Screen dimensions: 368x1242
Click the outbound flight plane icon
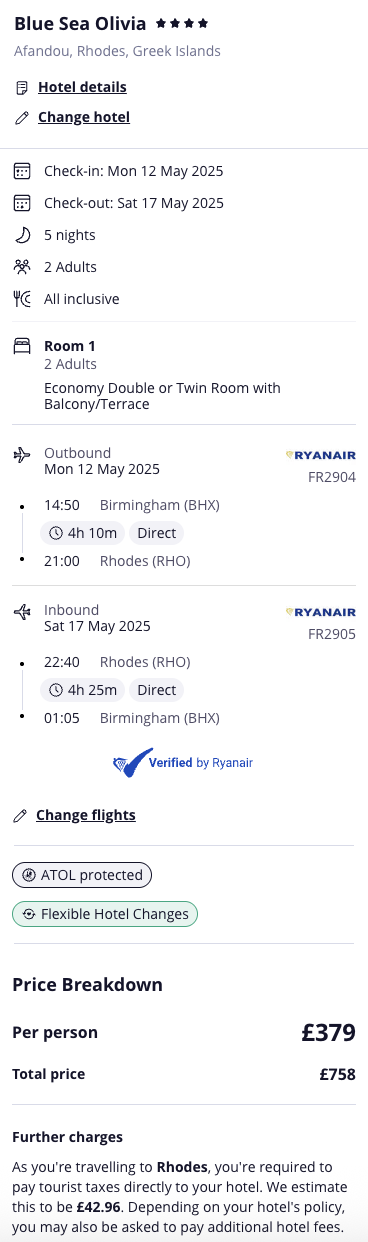(x=22, y=455)
